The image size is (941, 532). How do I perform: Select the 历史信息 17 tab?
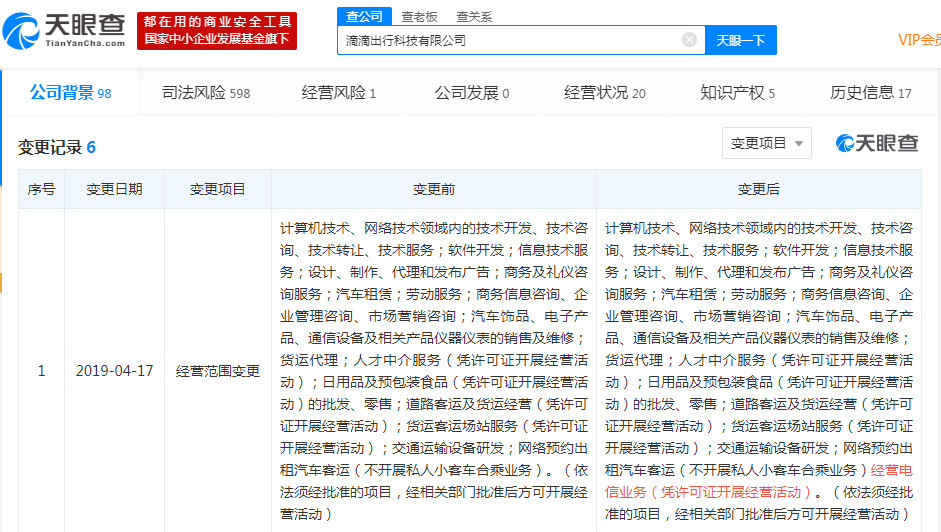870,92
